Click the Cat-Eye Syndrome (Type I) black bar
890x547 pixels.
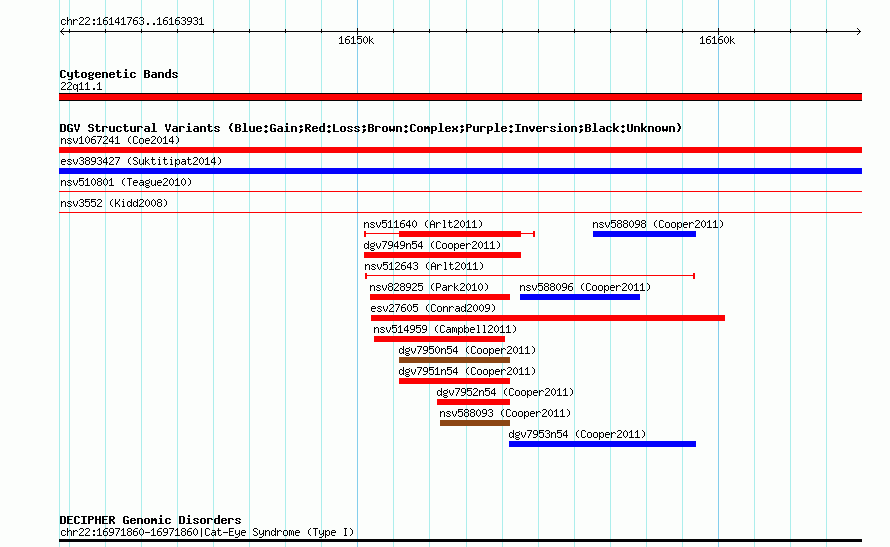point(460,540)
